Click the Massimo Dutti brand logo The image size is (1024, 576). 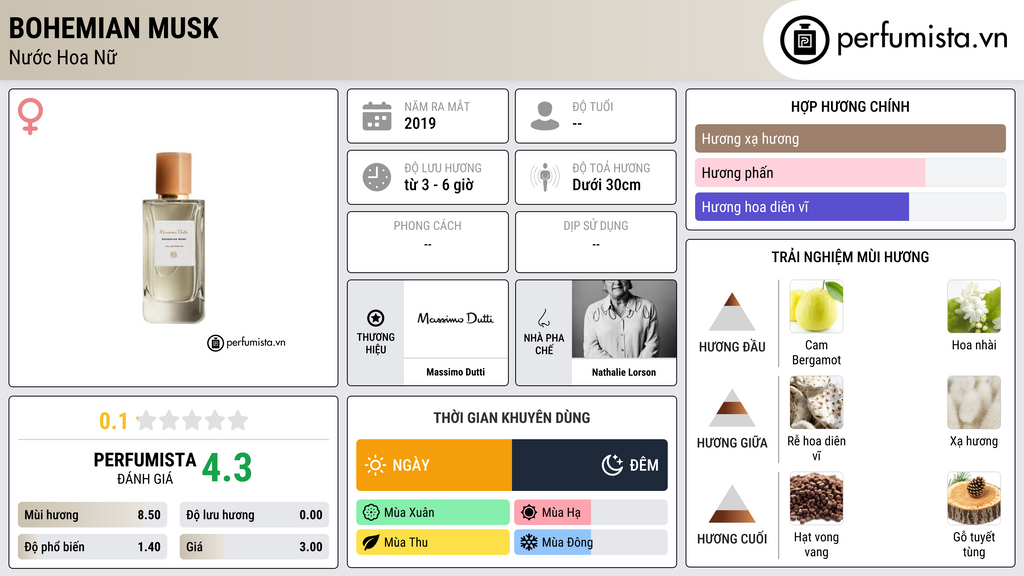click(455, 319)
